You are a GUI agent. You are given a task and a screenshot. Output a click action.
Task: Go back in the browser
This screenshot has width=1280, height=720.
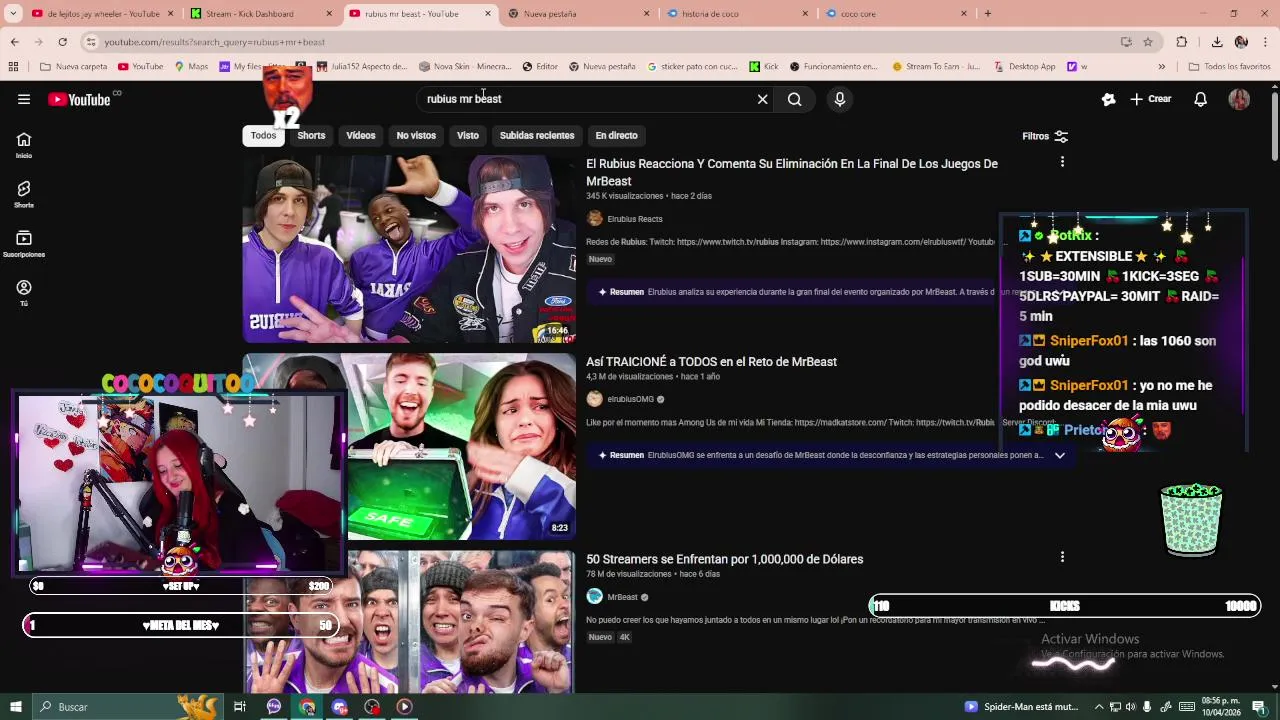tap(14, 42)
